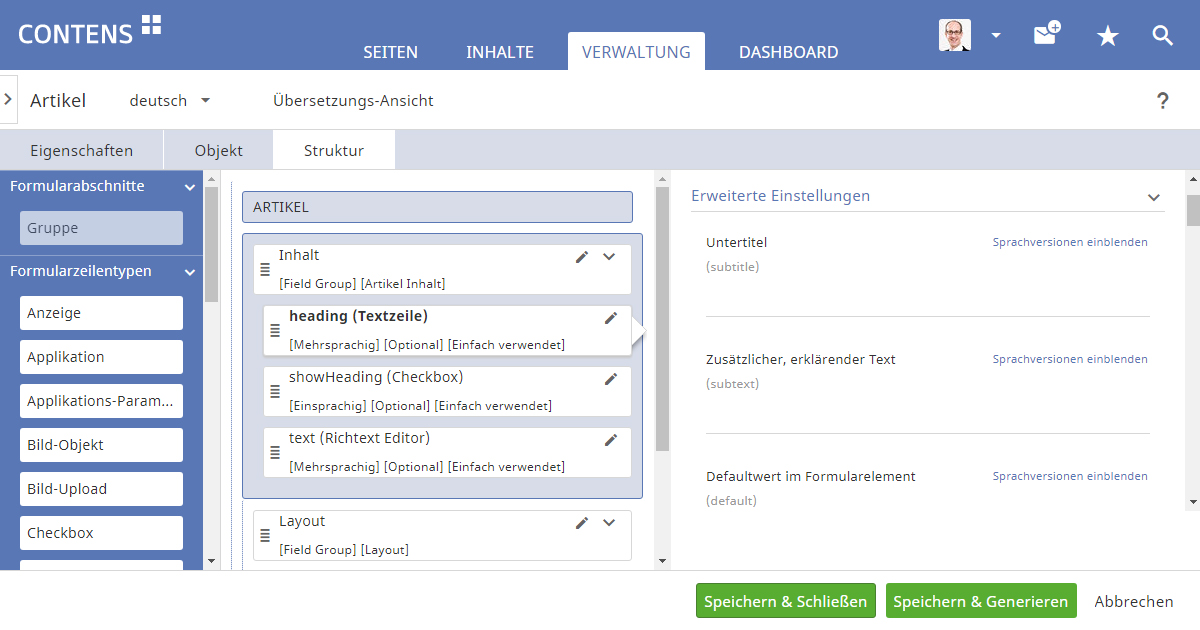Select the VERWALTUNG main tab

(636, 52)
